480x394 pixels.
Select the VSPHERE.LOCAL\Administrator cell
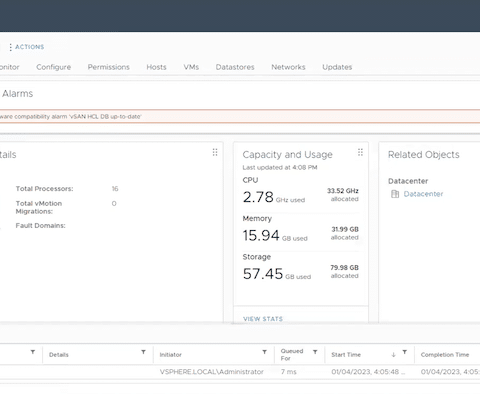(211, 372)
